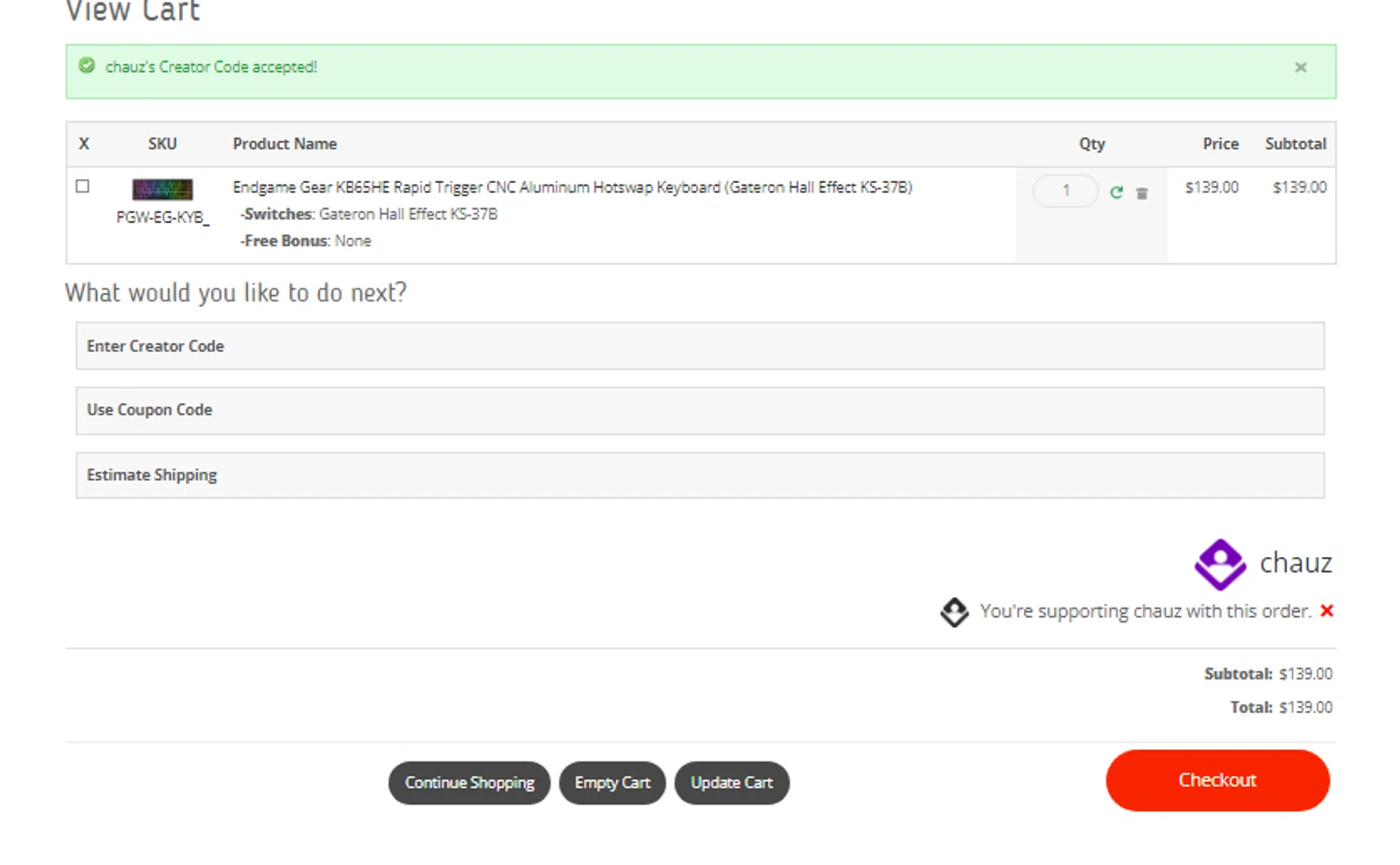Click the trash can delete item icon
1400x865 pixels.
click(x=1141, y=193)
